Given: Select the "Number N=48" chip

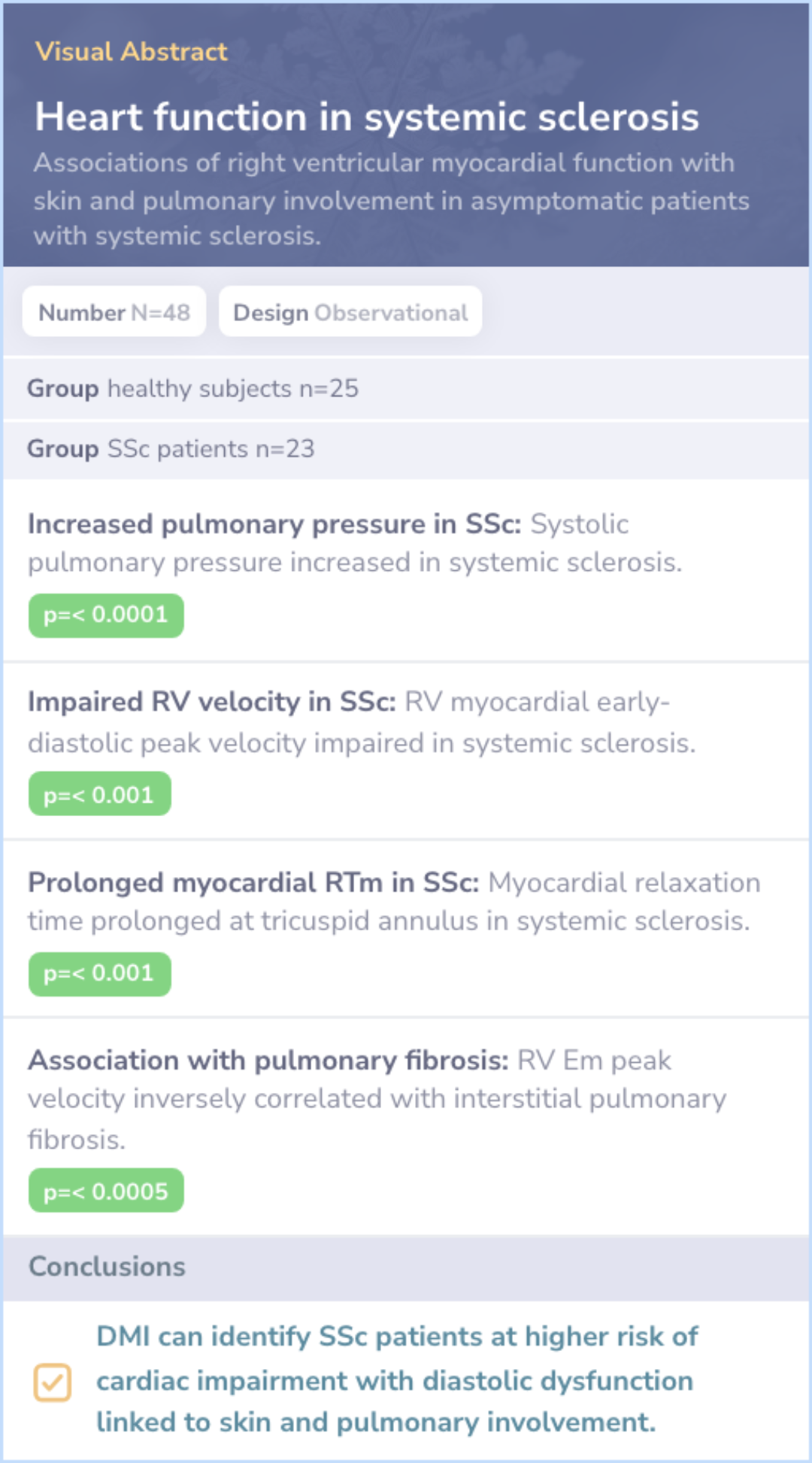Looking at the screenshot, I should [x=114, y=312].
